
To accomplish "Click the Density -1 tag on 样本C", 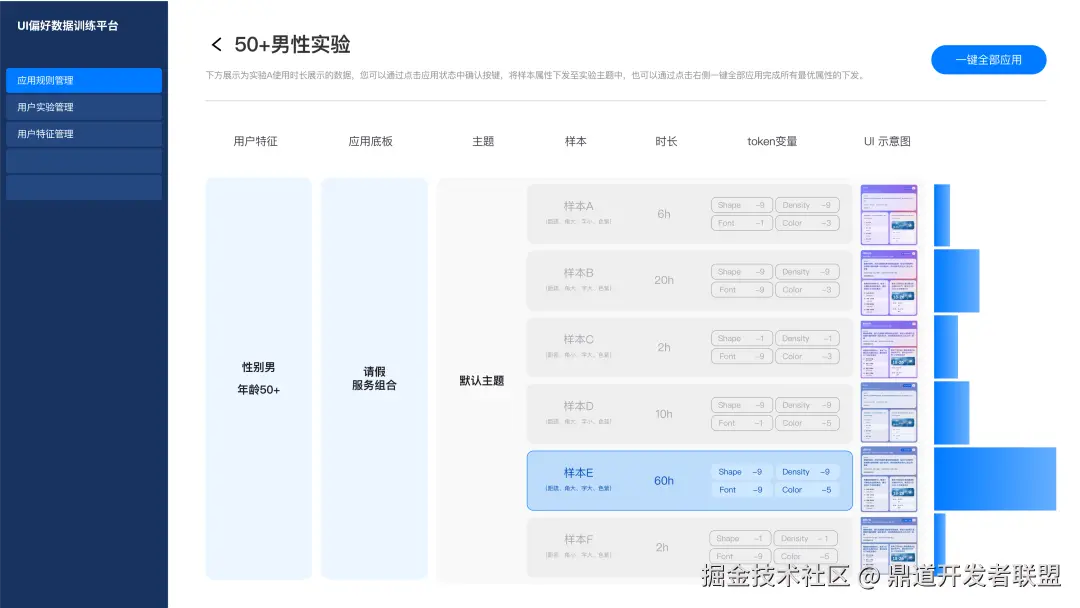I will (808, 337).
